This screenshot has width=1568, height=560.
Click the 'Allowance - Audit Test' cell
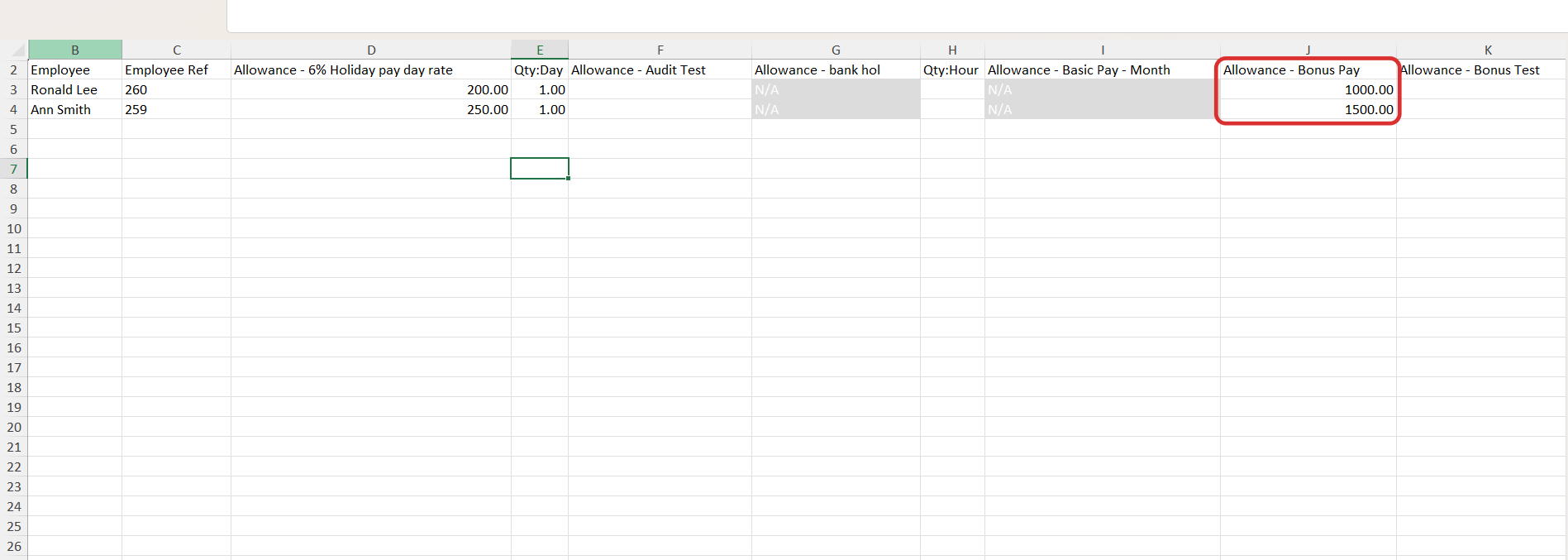tap(660, 69)
